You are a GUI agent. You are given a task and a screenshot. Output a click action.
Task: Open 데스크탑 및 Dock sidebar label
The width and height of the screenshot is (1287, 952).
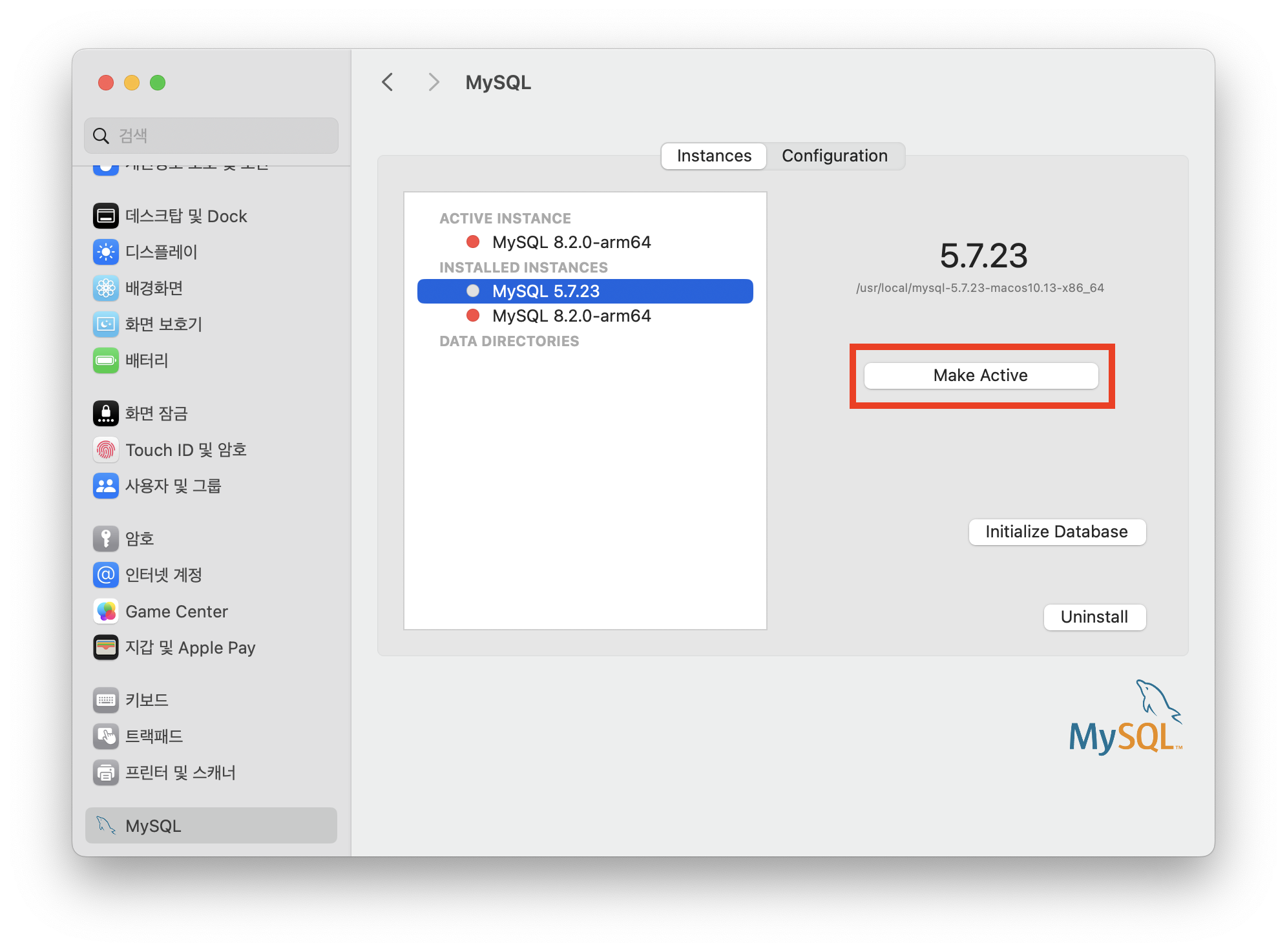[186, 216]
